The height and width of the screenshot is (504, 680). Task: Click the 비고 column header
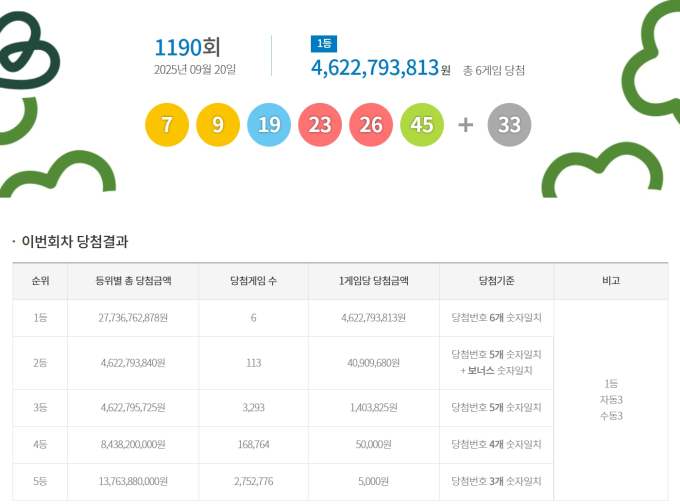pos(611,281)
